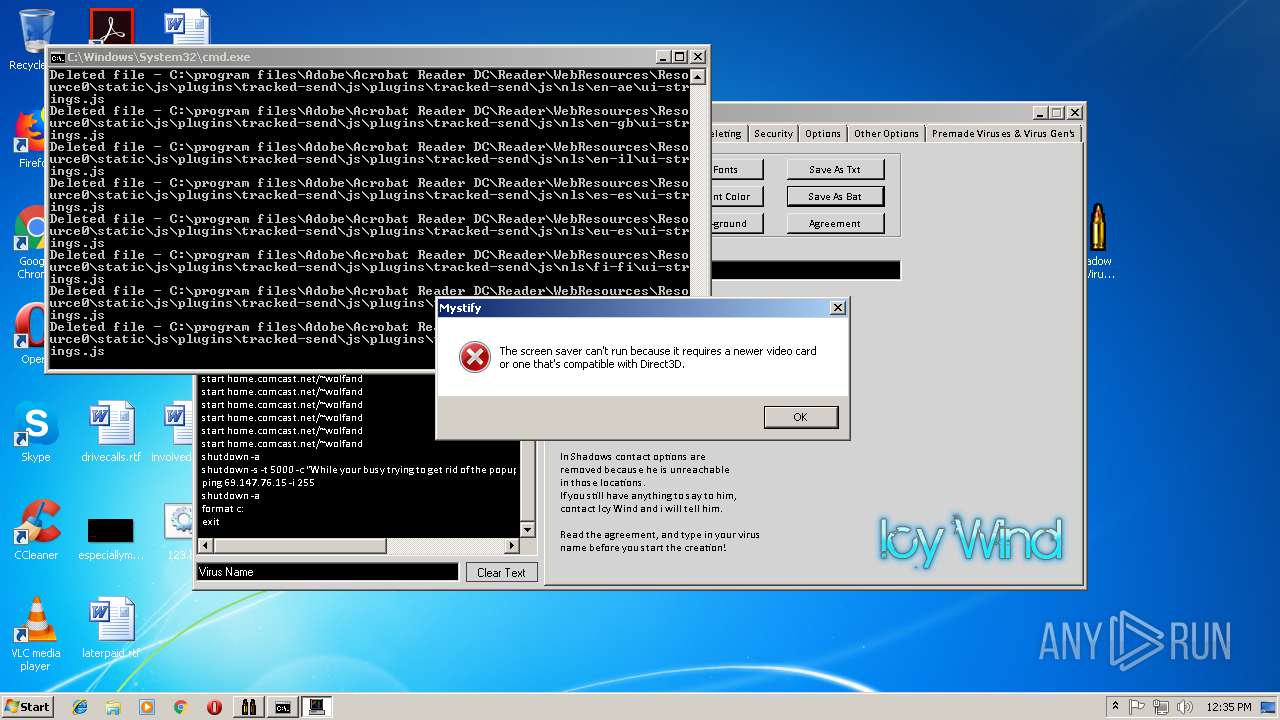Click the cmd.exe scroll up arrow
1280x720 pixels.
coord(697,77)
